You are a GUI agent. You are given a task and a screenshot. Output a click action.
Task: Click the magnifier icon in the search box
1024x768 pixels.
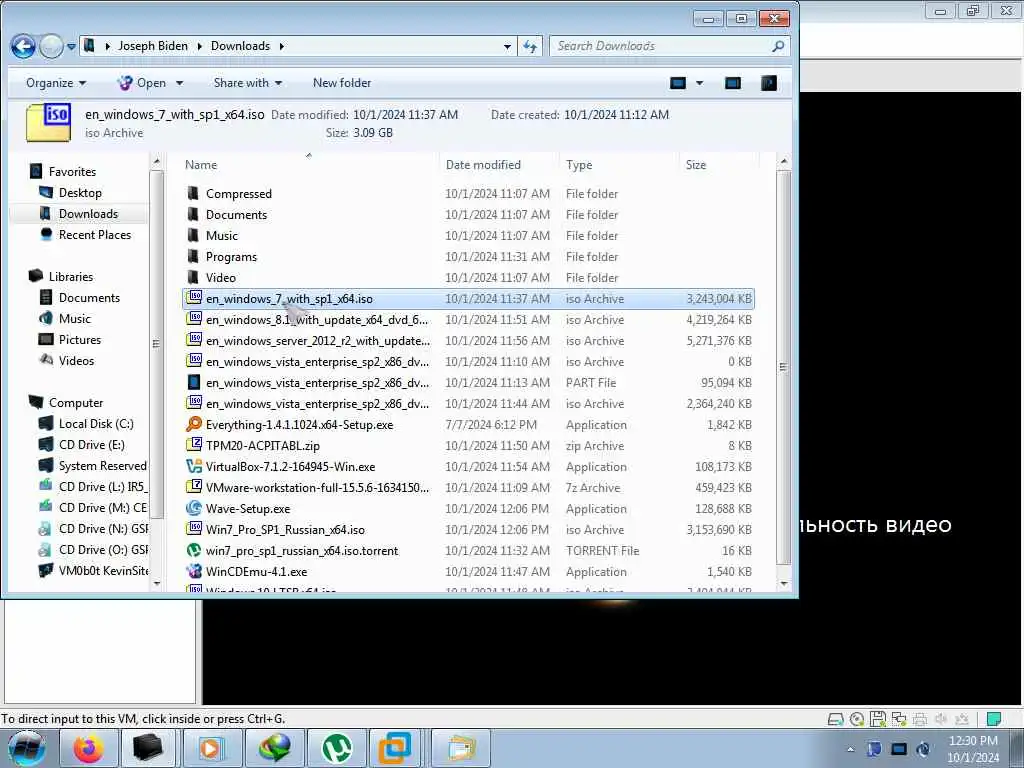(778, 46)
